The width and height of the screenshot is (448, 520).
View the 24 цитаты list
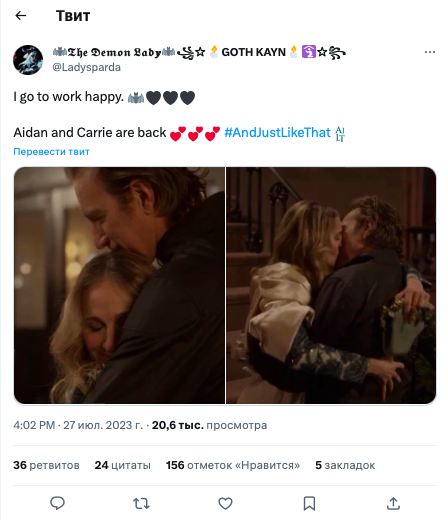(123, 465)
